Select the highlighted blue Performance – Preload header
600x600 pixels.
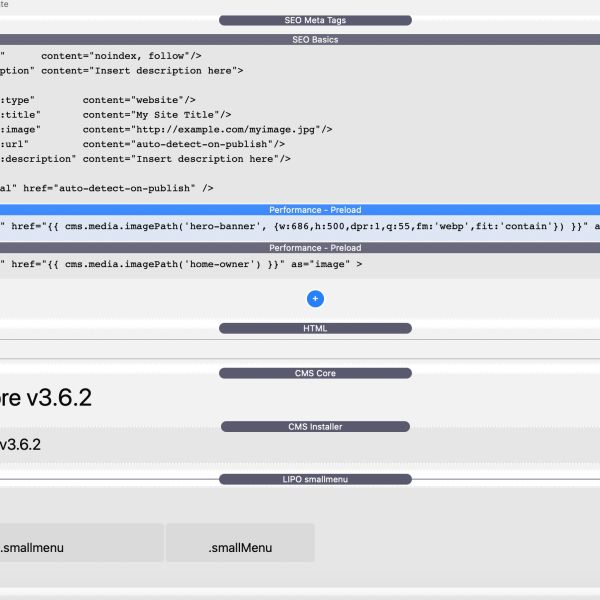tap(300, 210)
